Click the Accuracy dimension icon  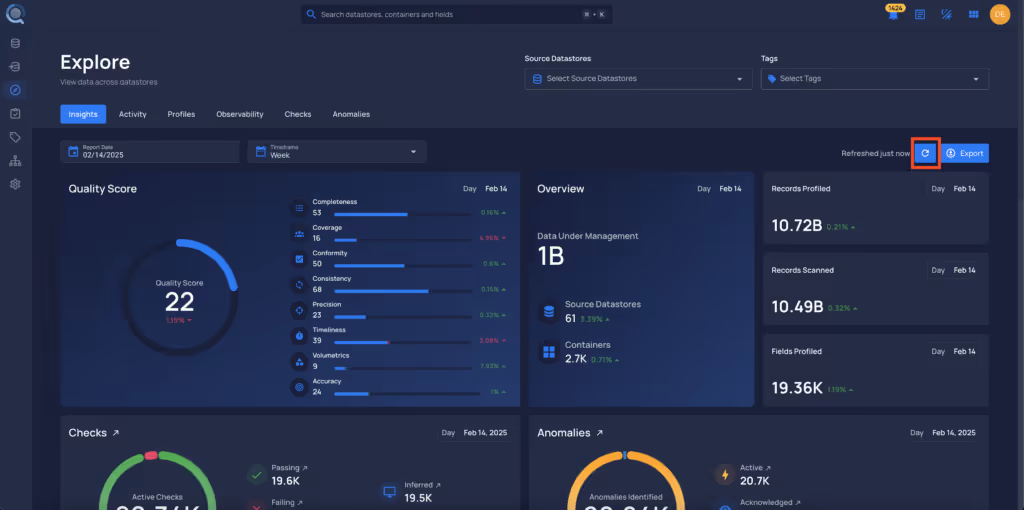(x=299, y=387)
